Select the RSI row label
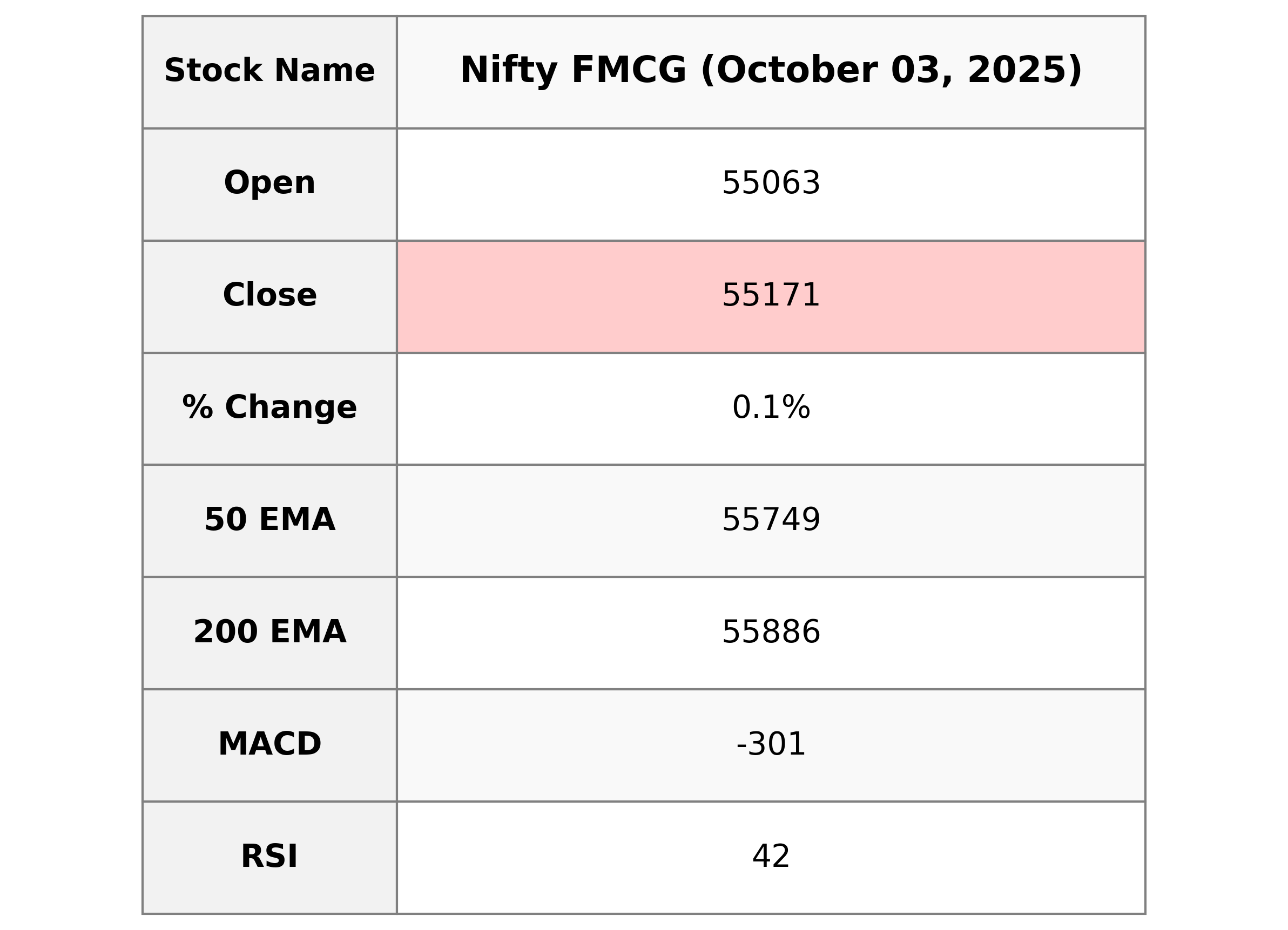The height and width of the screenshot is (930, 1288). [269, 857]
